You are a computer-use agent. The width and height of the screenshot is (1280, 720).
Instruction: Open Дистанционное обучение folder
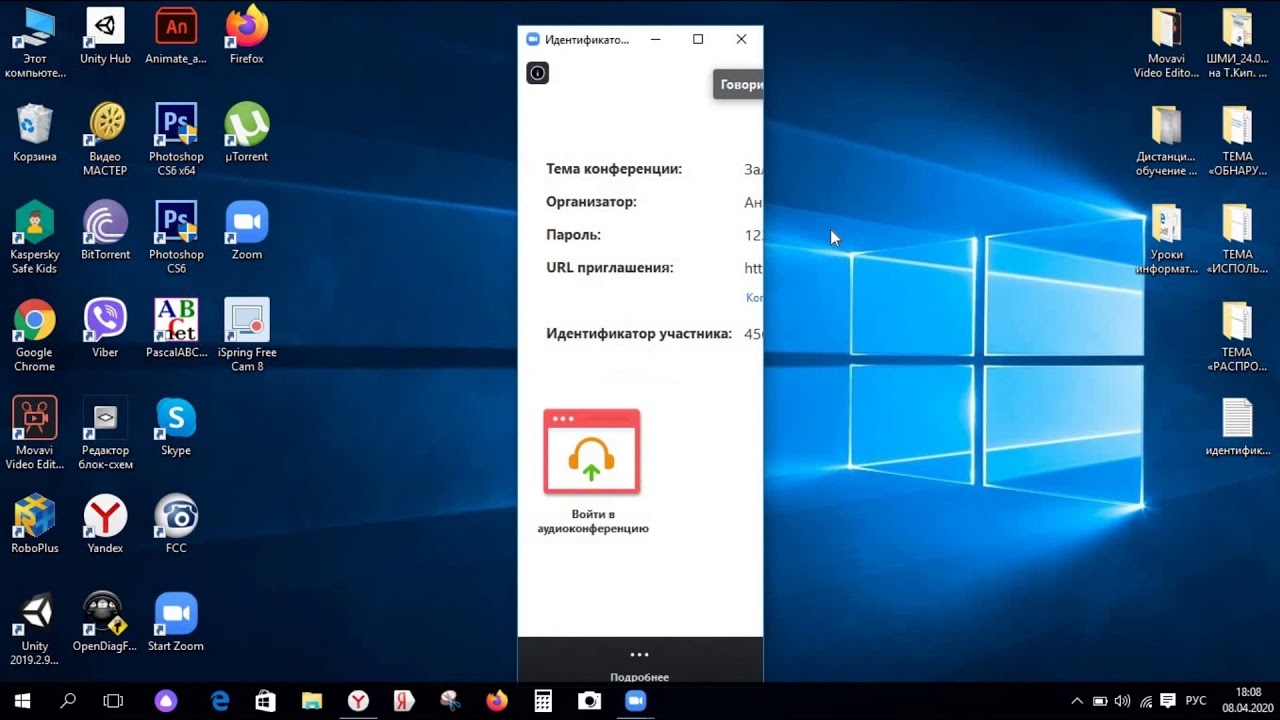click(x=1166, y=142)
